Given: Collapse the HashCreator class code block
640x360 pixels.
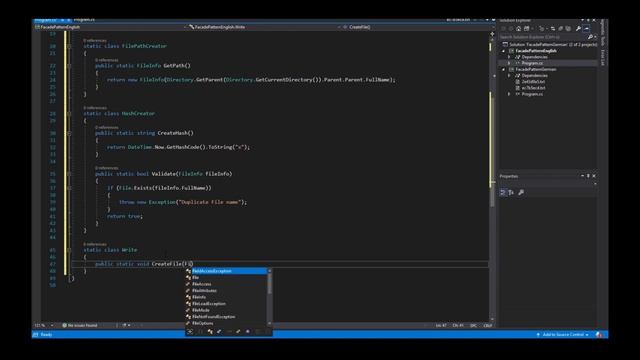Looking at the screenshot, I should click(x=69, y=114).
